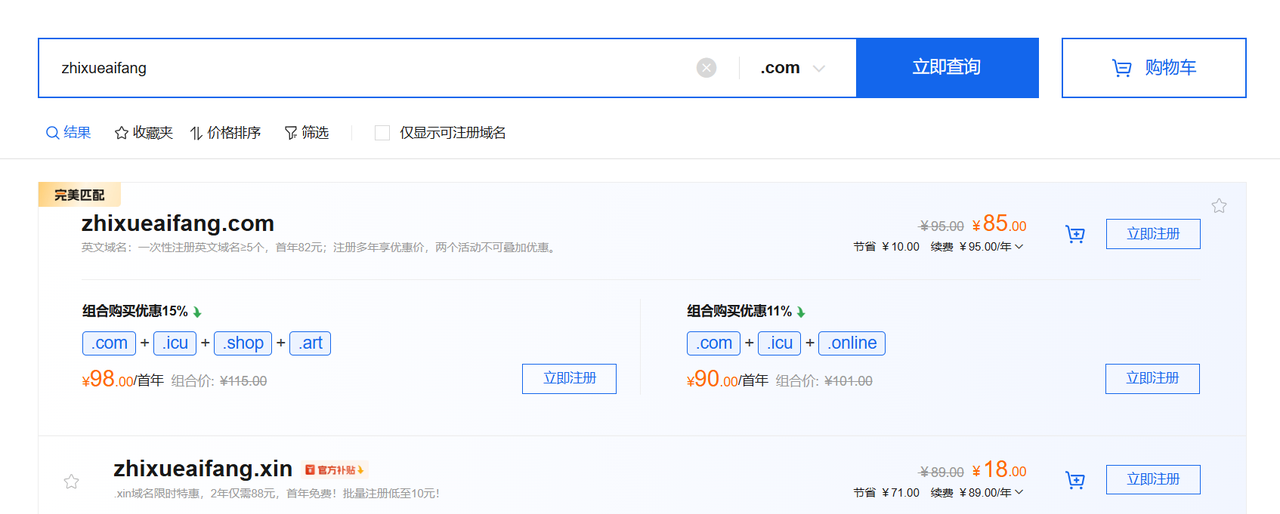Viewport: 1280px width, 514px height.
Task: Expand renewal price details for zhixueaifang.com
Action: [x=1019, y=247]
